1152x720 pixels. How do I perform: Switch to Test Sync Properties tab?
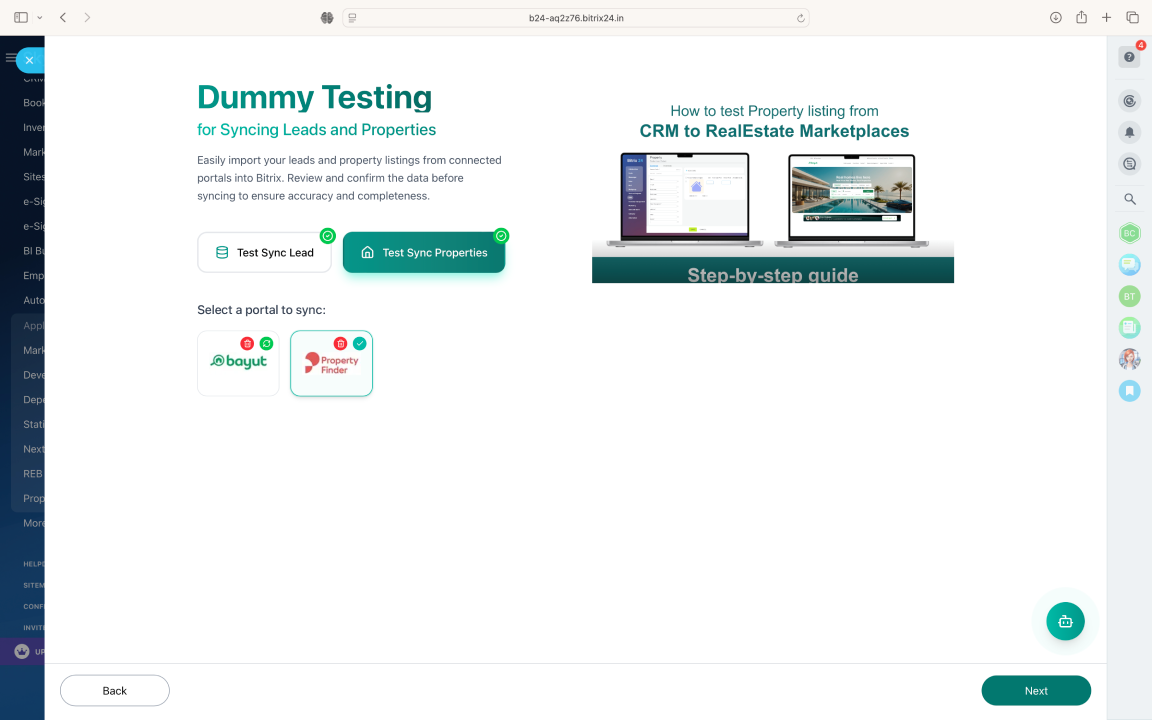[424, 253]
